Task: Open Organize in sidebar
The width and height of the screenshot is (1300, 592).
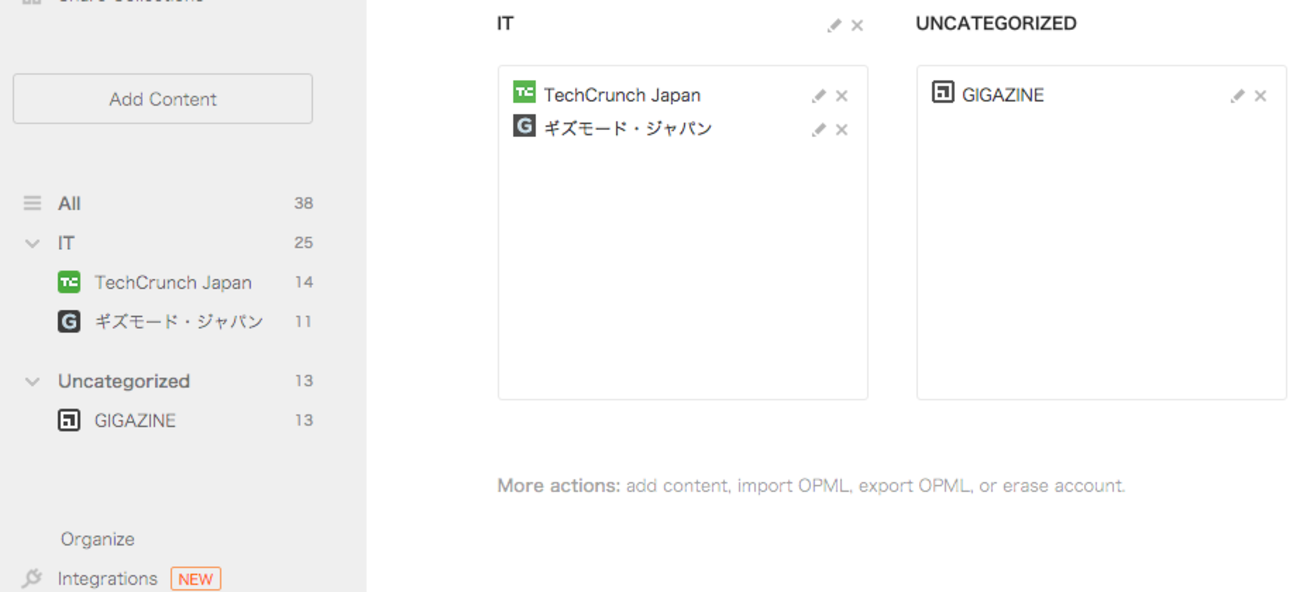Action: (x=97, y=539)
